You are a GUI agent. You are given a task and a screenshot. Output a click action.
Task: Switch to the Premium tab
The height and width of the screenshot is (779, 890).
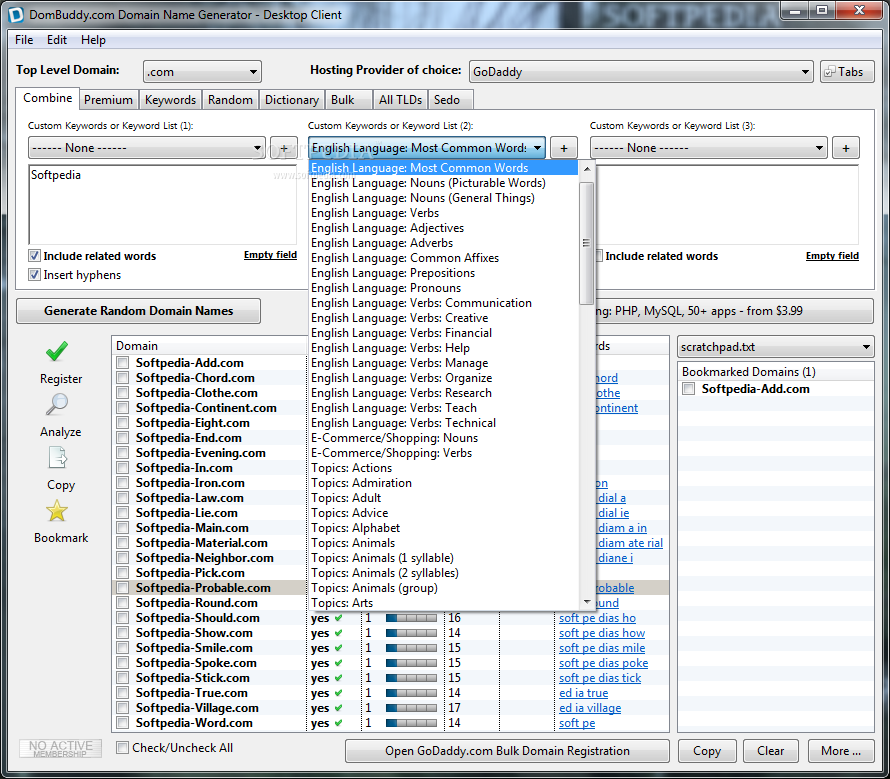pos(108,100)
